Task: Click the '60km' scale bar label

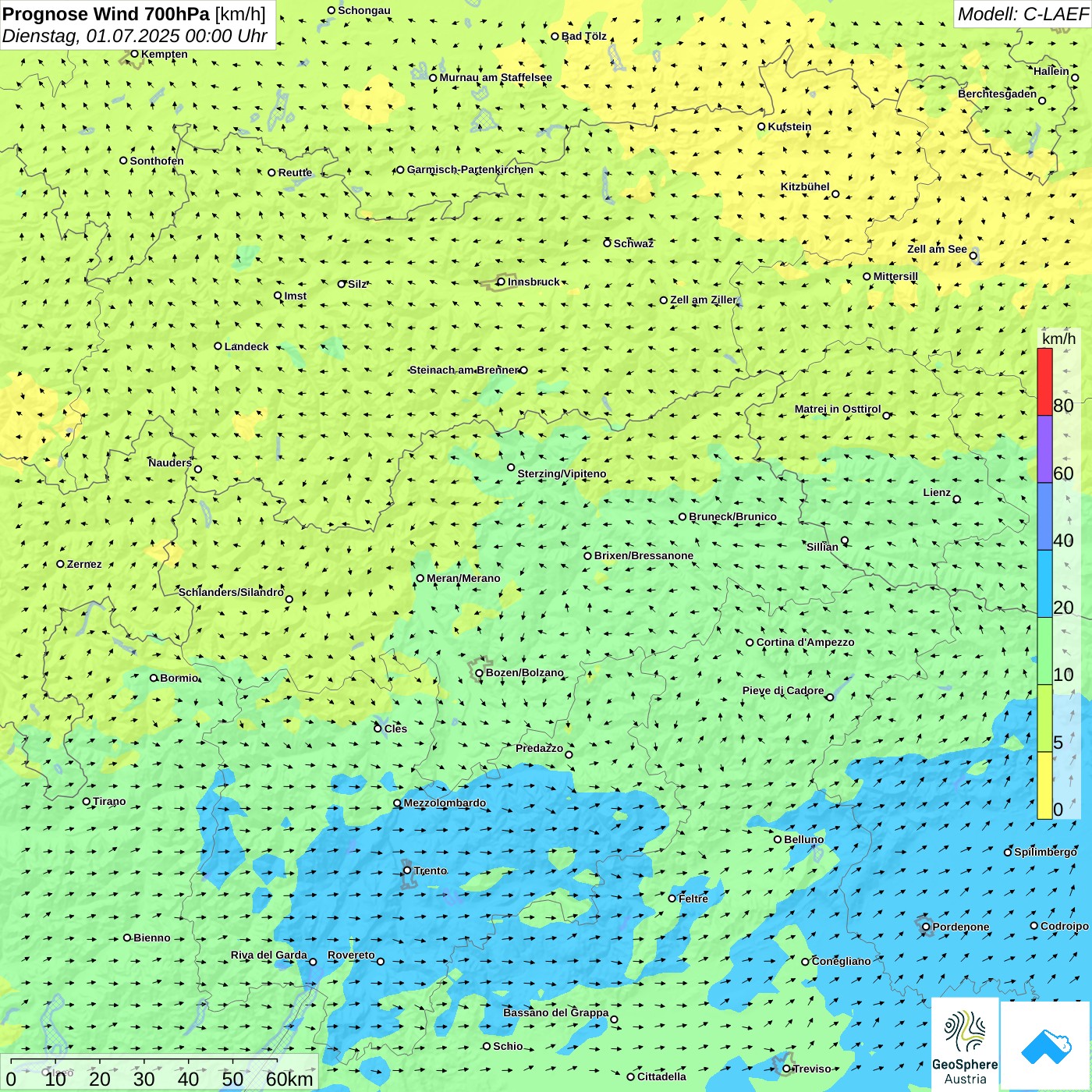Action: click(x=289, y=1079)
